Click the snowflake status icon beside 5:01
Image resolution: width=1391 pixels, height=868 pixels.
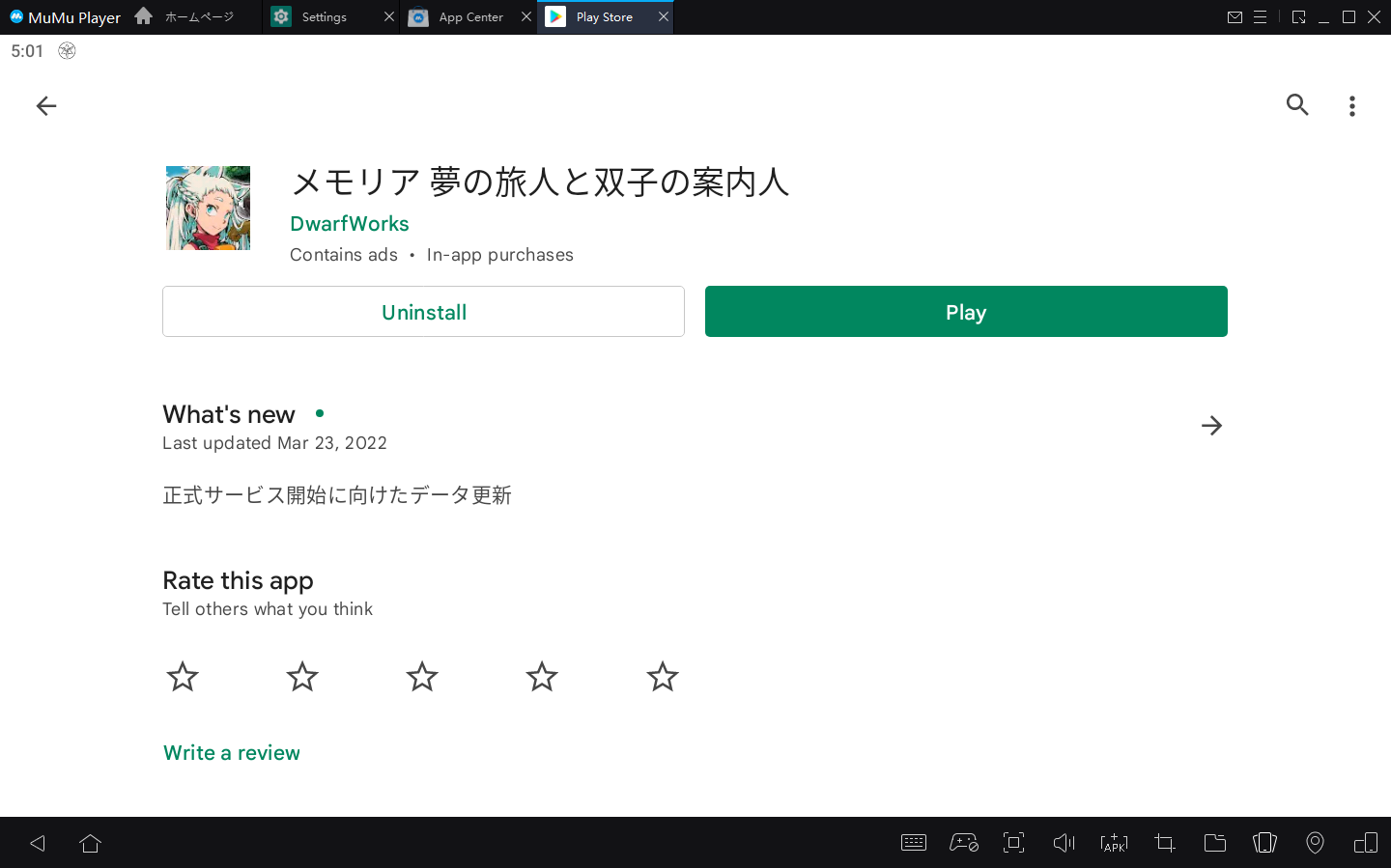[x=67, y=51]
